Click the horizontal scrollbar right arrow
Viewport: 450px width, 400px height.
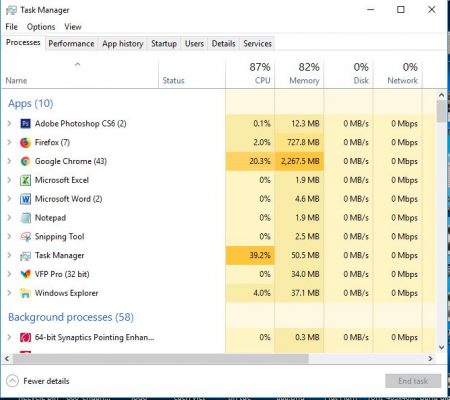tap(430, 359)
